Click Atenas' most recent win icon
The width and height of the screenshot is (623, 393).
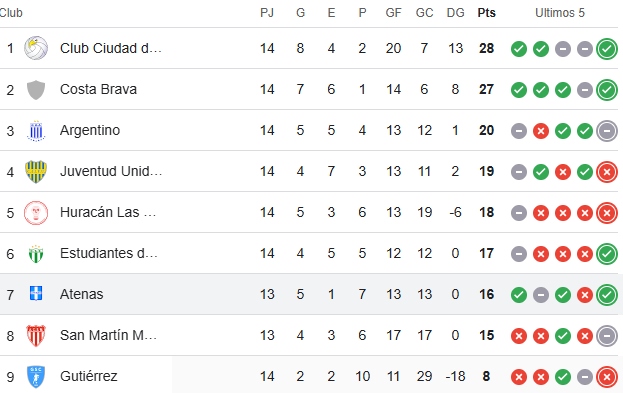607,294
